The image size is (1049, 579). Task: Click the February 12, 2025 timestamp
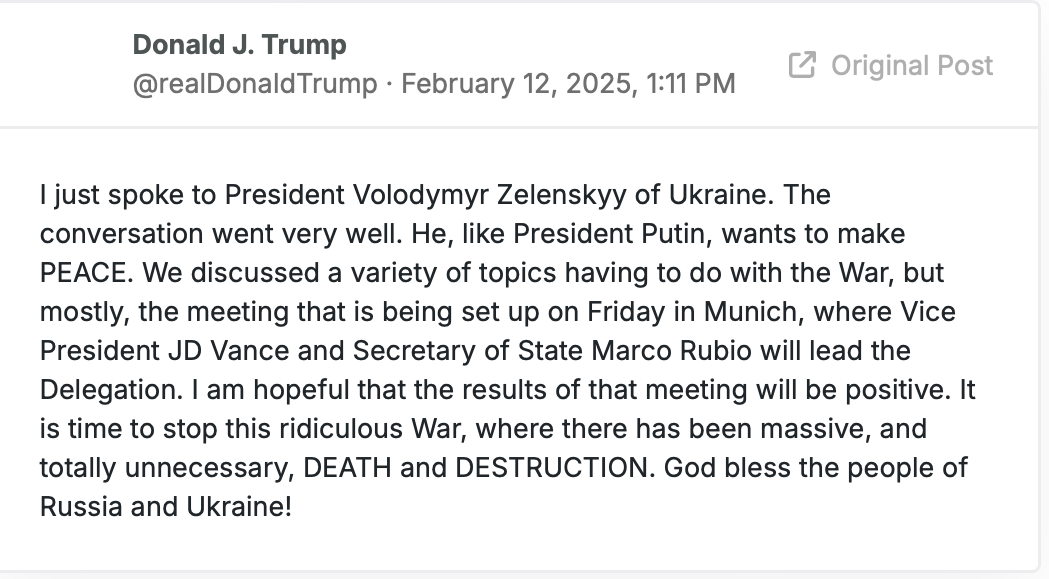point(518,84)
